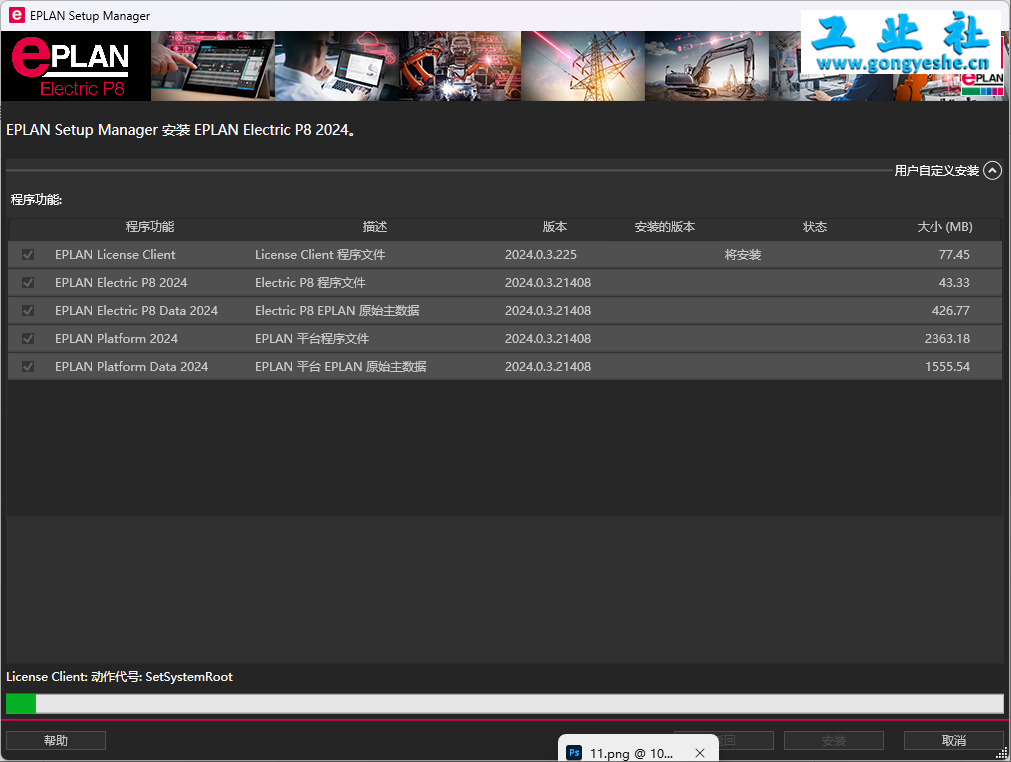The height and width of the screenshot is (762, 1011).
Task: Select the 大小 (MB) column header
Action: coord(945,227)
